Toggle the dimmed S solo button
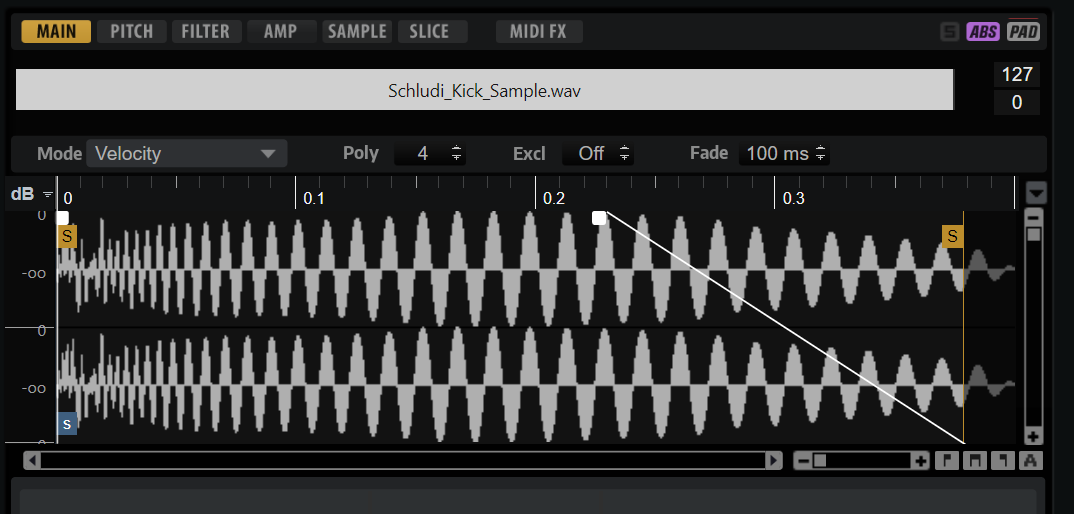Screen dimensions: 1074x514 click(x=949, y=32)
